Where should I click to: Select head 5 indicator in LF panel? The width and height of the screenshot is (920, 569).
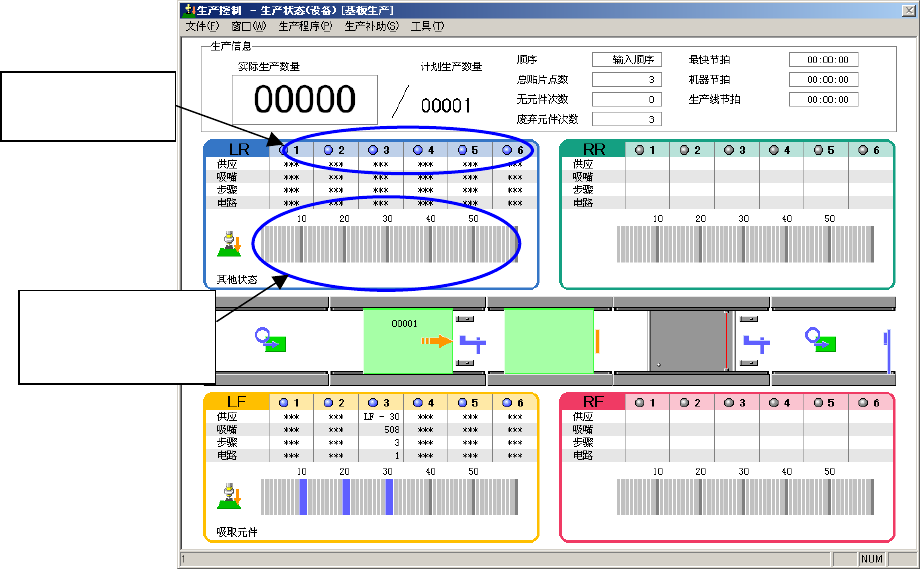tap(462, 402)
